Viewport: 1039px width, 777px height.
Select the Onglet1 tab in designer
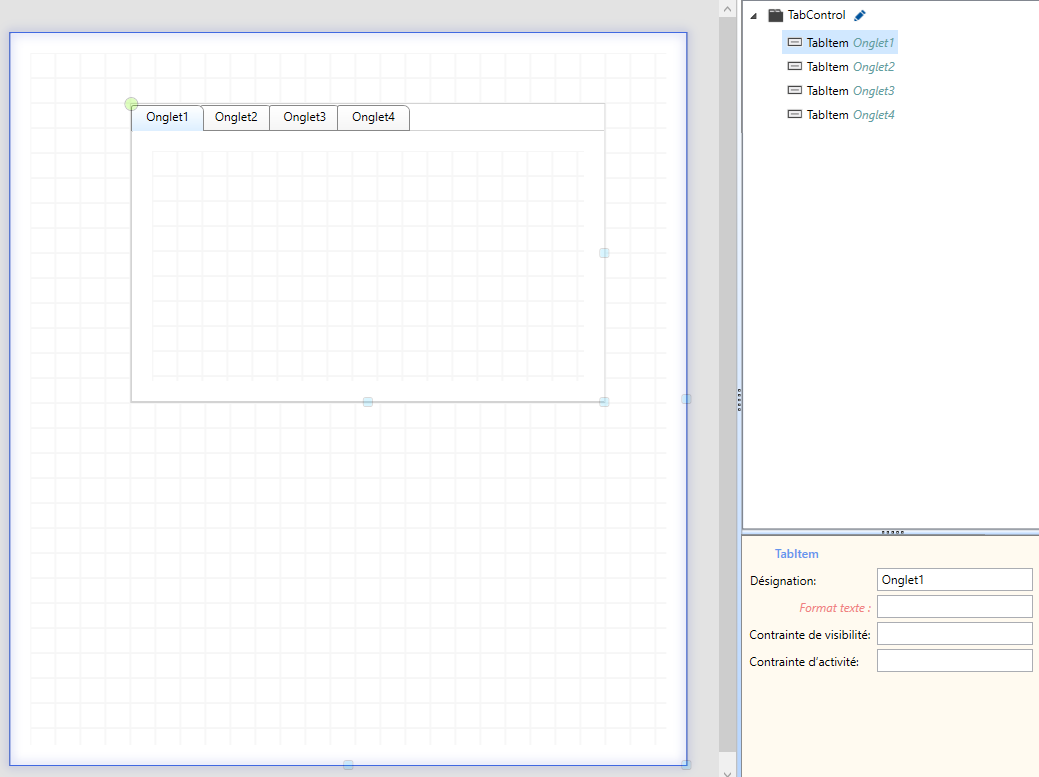point(167,118)
